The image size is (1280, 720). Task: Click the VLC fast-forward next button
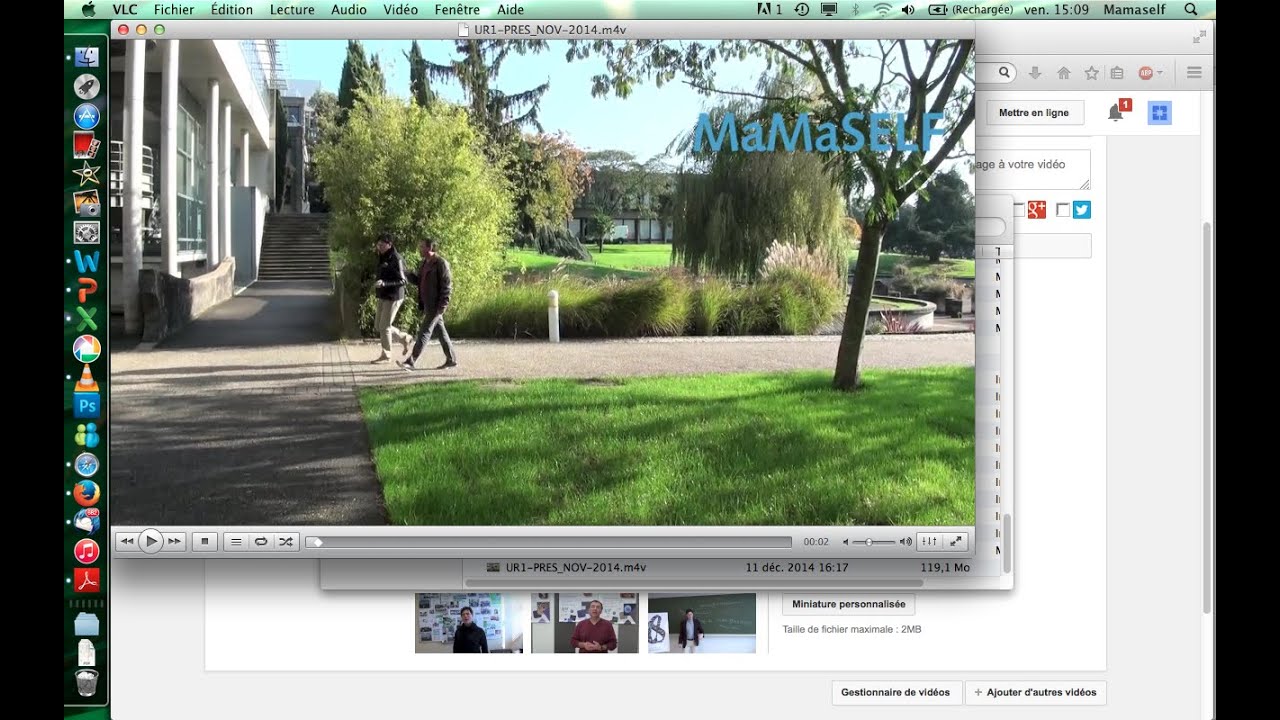[x=174, y=541]
